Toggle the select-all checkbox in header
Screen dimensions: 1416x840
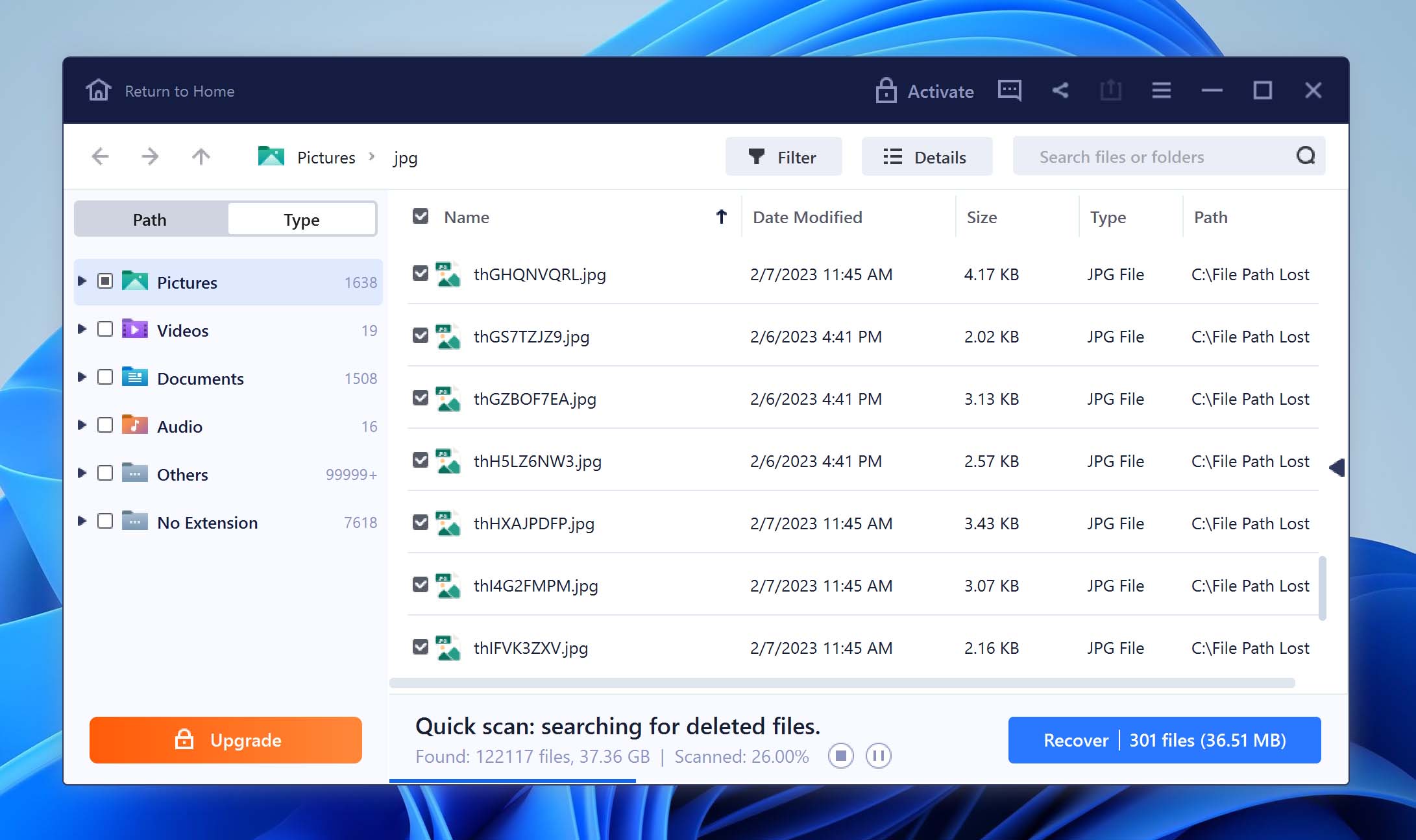pyautogui.click(x=419, y=217)
